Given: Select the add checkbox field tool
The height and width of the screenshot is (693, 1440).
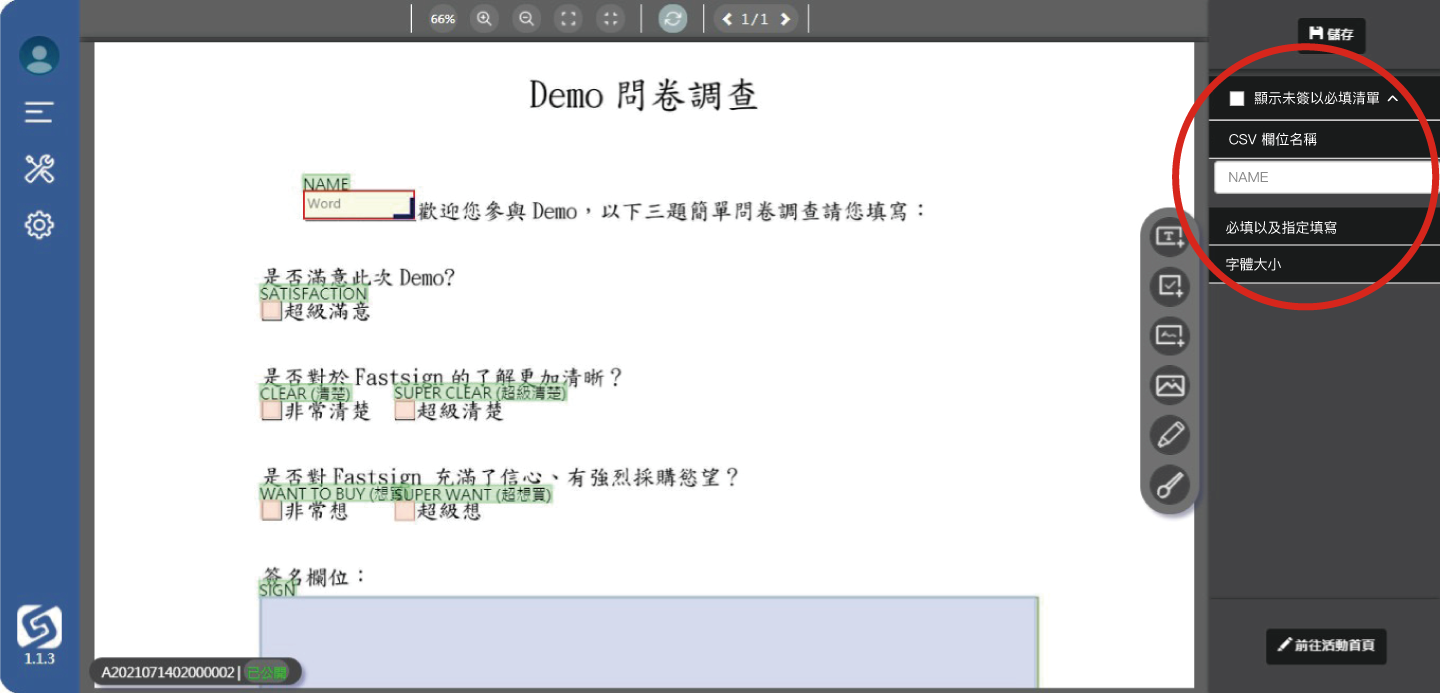Looking at the screenshot, I should click(x=1169, y=286).
